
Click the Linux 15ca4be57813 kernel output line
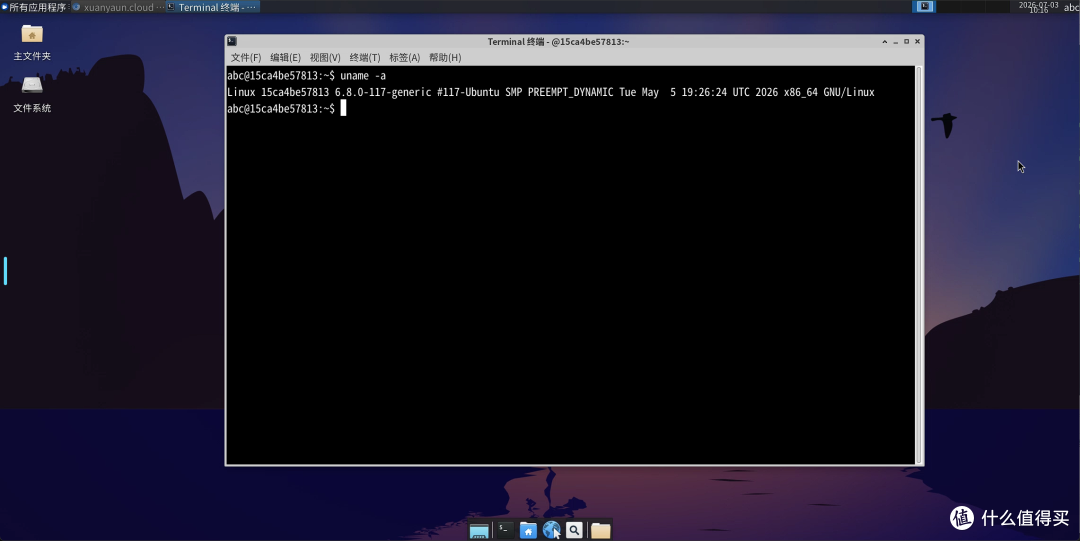click(550, 92)
